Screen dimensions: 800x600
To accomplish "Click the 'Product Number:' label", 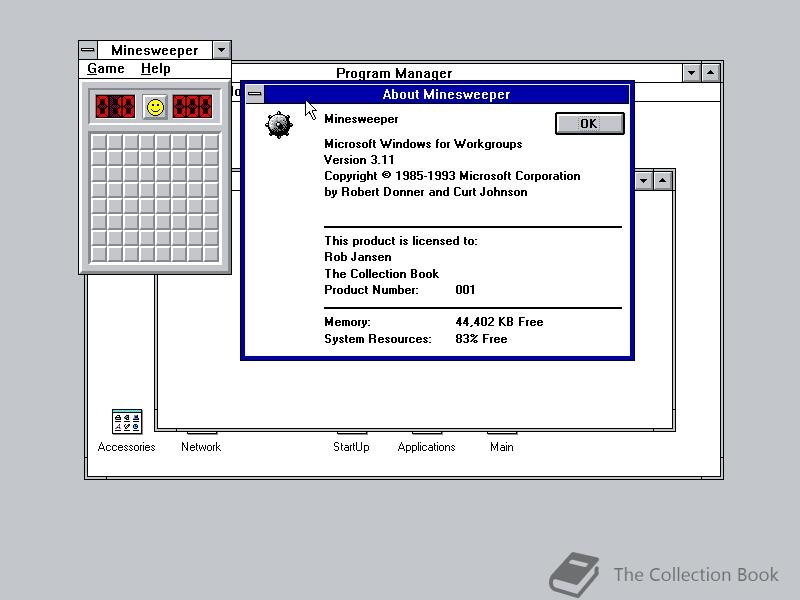I will point(371,290).
